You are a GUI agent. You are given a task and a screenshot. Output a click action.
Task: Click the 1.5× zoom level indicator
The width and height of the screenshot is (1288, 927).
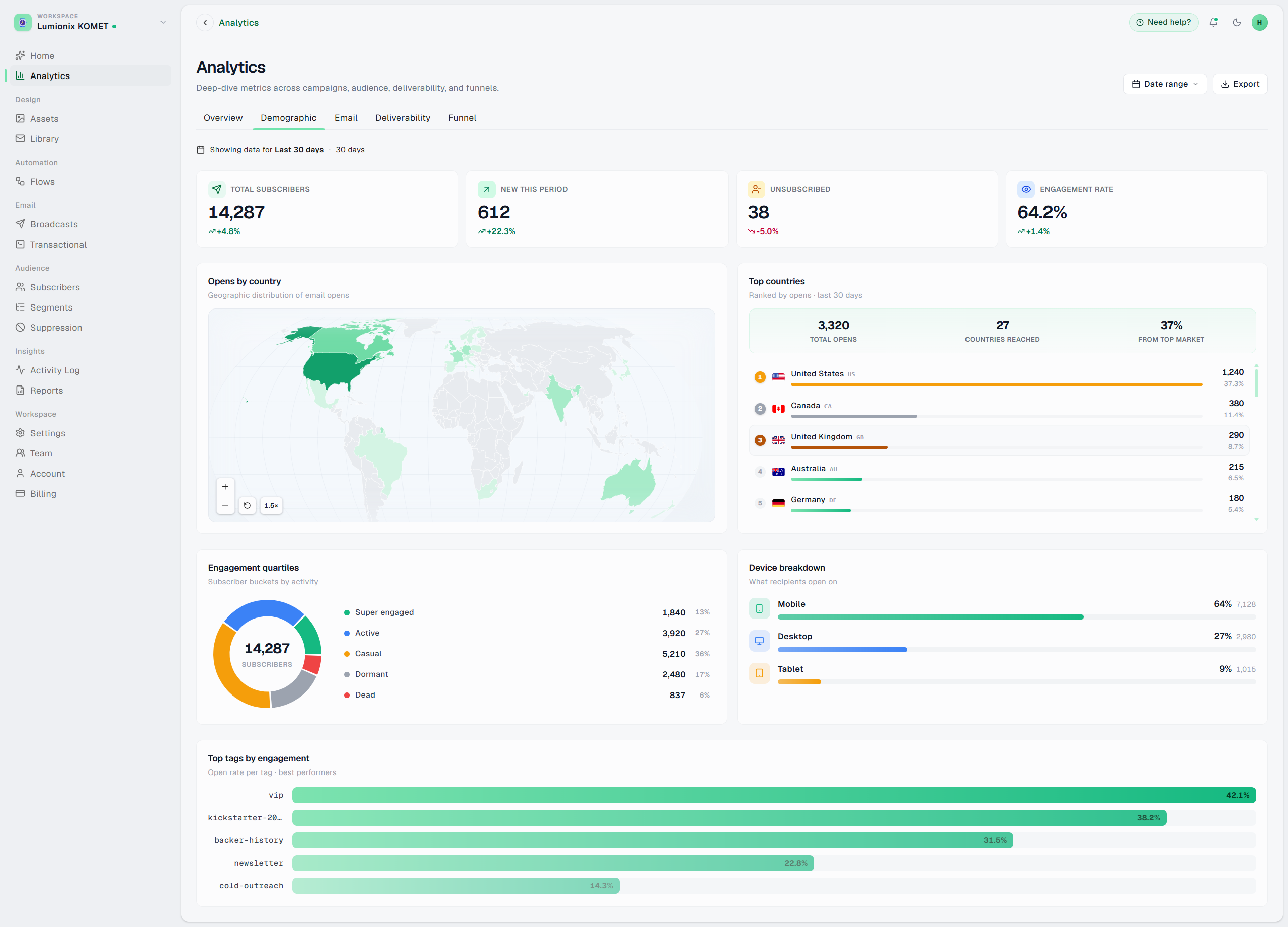(271, 506)
